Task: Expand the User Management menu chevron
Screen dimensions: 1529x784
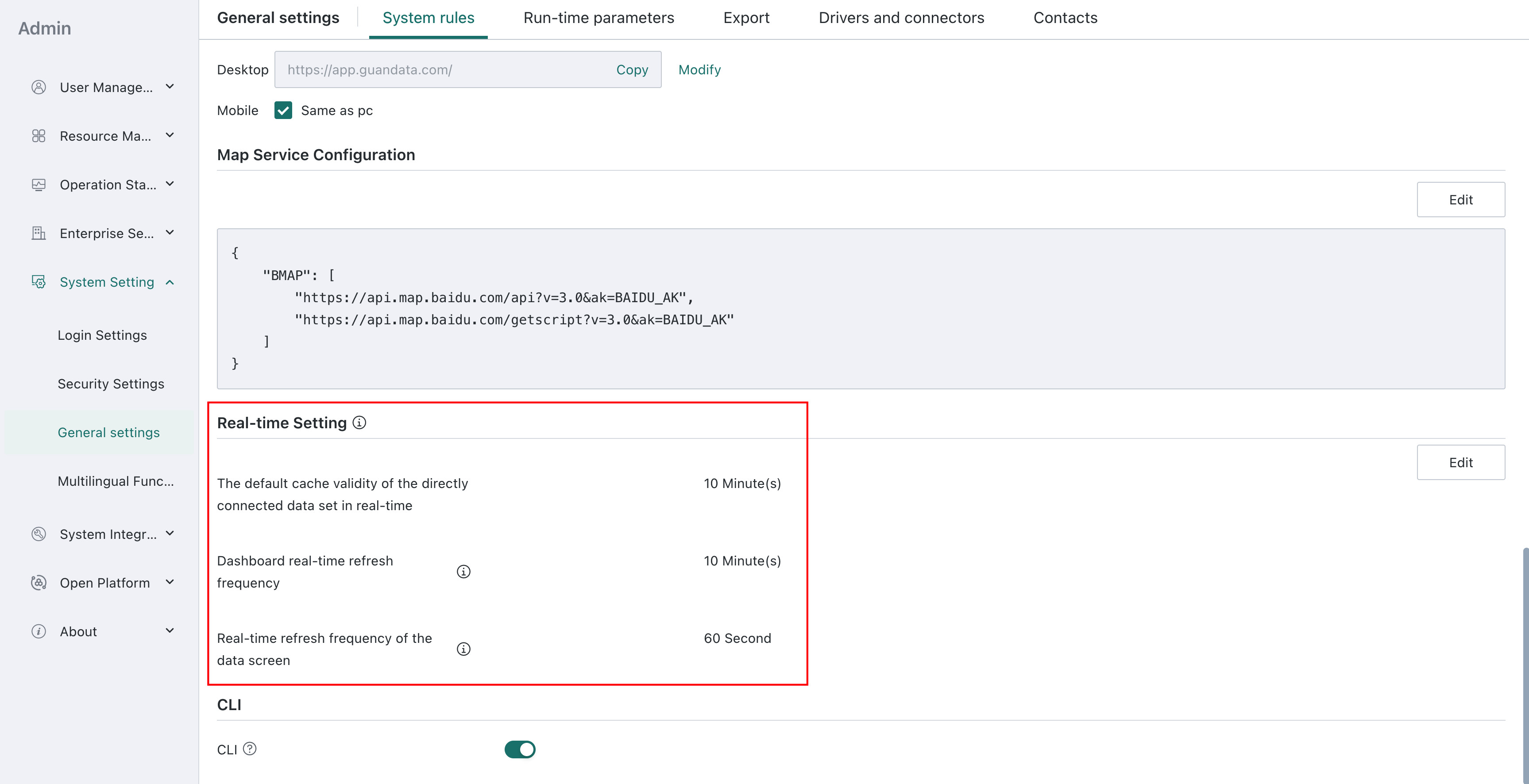Action: [x=170, y=87]
